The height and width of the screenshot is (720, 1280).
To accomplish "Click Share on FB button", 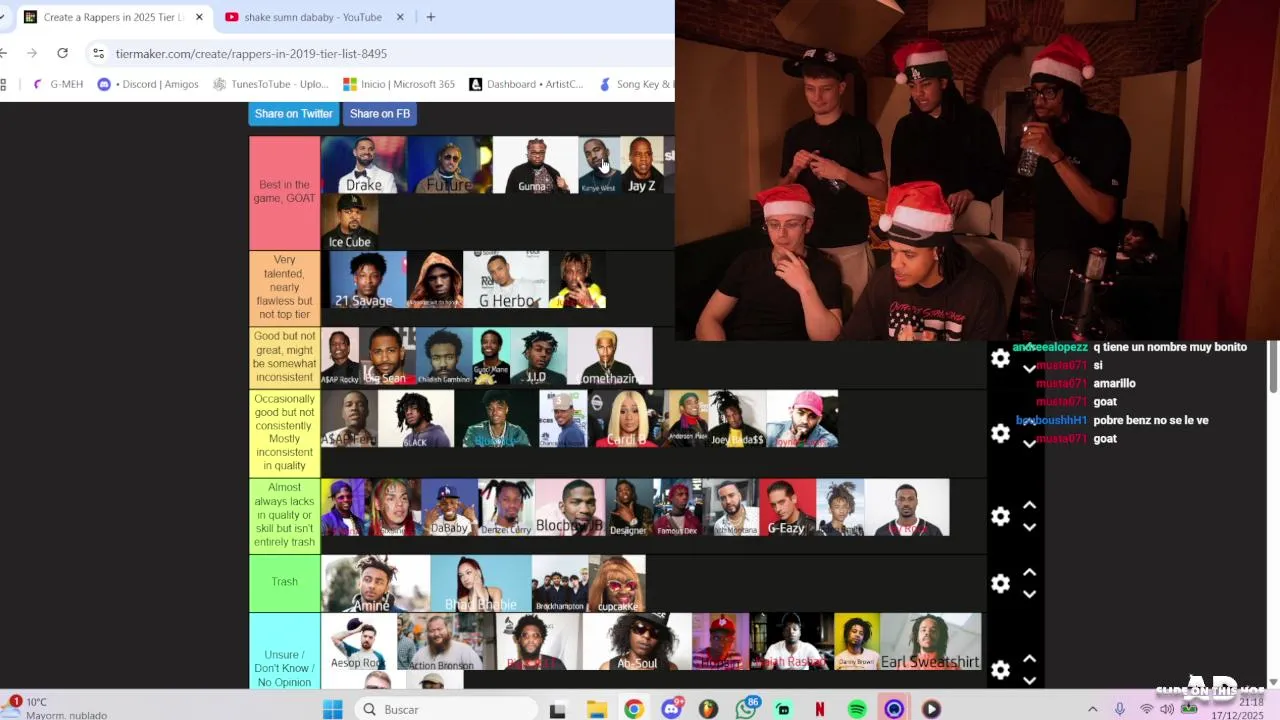I will tap(380, 114).
